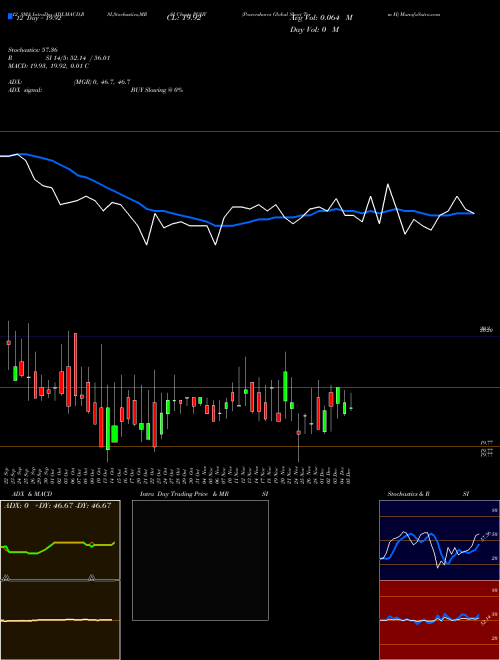Screen dimensions: 500x660
Task: Select the 'Stochastics: 57.36' indicator text
Action: (x=31, y=50)
